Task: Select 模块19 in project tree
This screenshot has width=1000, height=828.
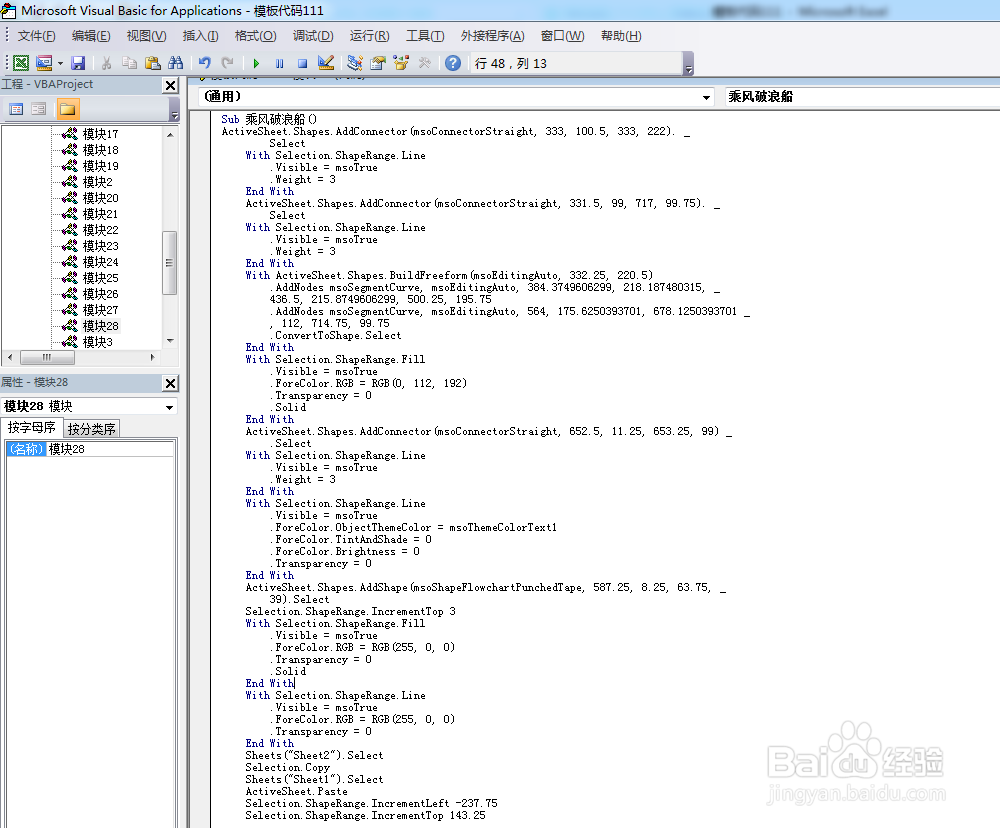Action: (x=100, y=166)
